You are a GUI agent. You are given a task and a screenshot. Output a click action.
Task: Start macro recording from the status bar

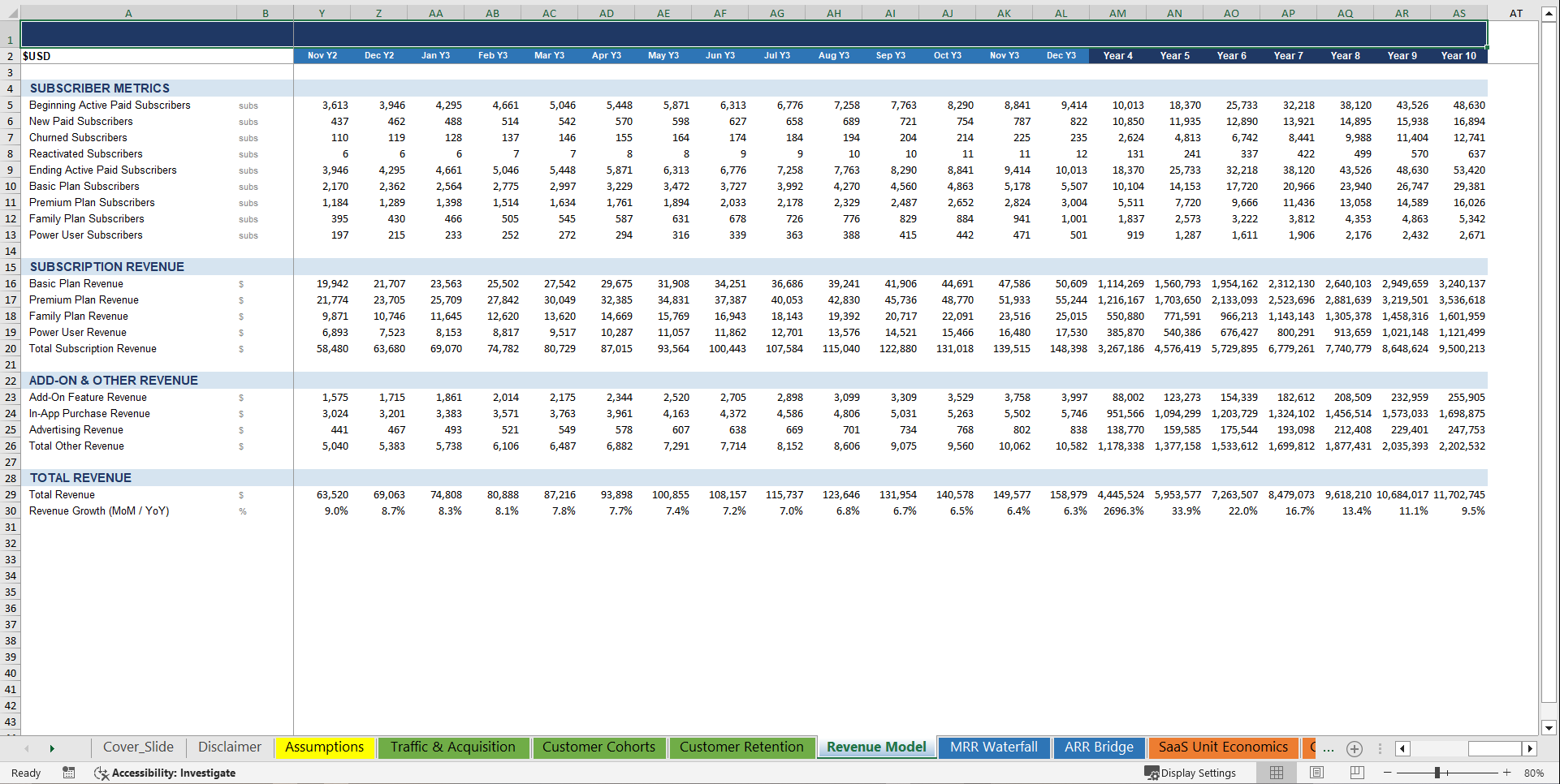coord(69,773)
